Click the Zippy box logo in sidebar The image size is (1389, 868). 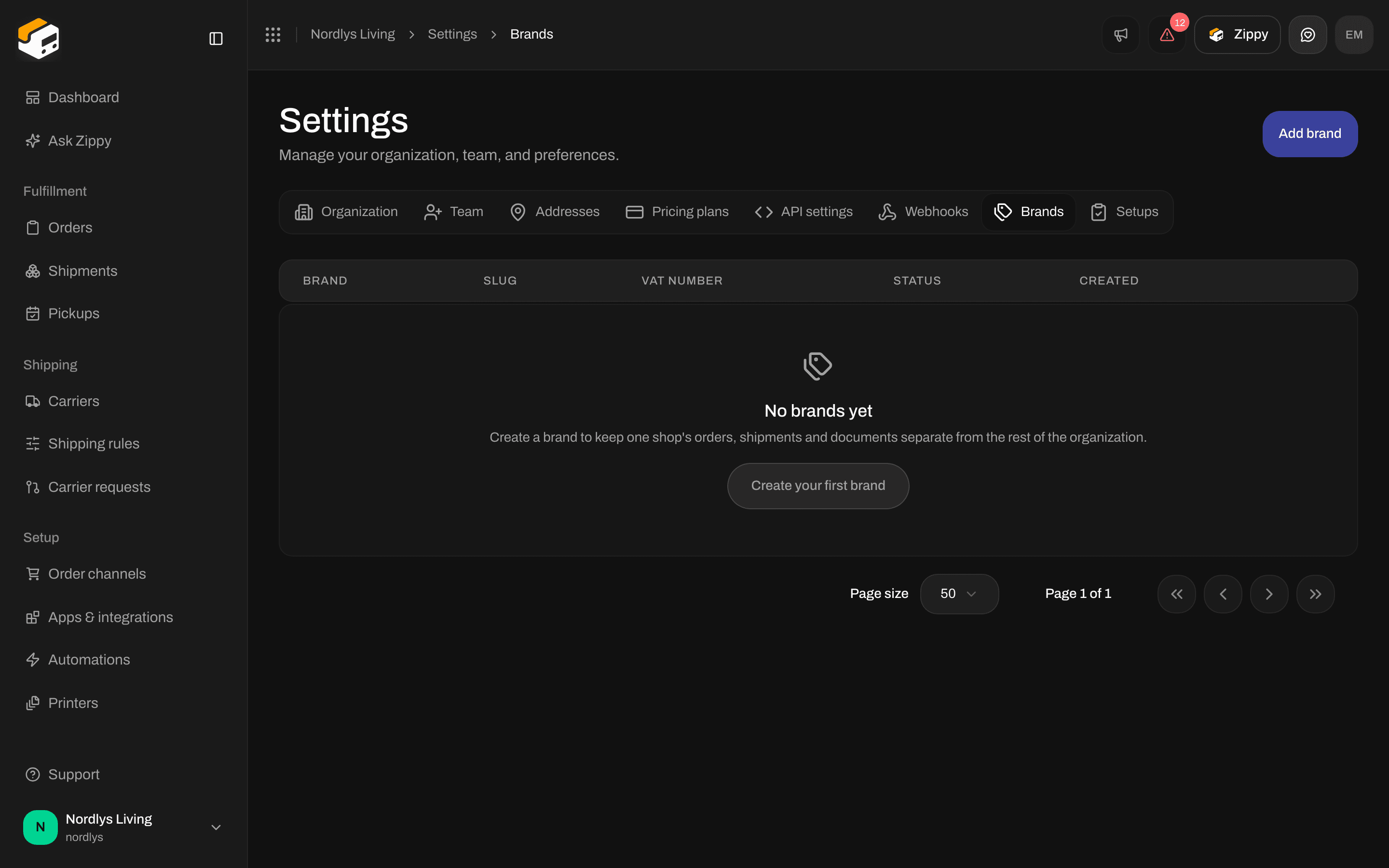[x=39, y=39]
